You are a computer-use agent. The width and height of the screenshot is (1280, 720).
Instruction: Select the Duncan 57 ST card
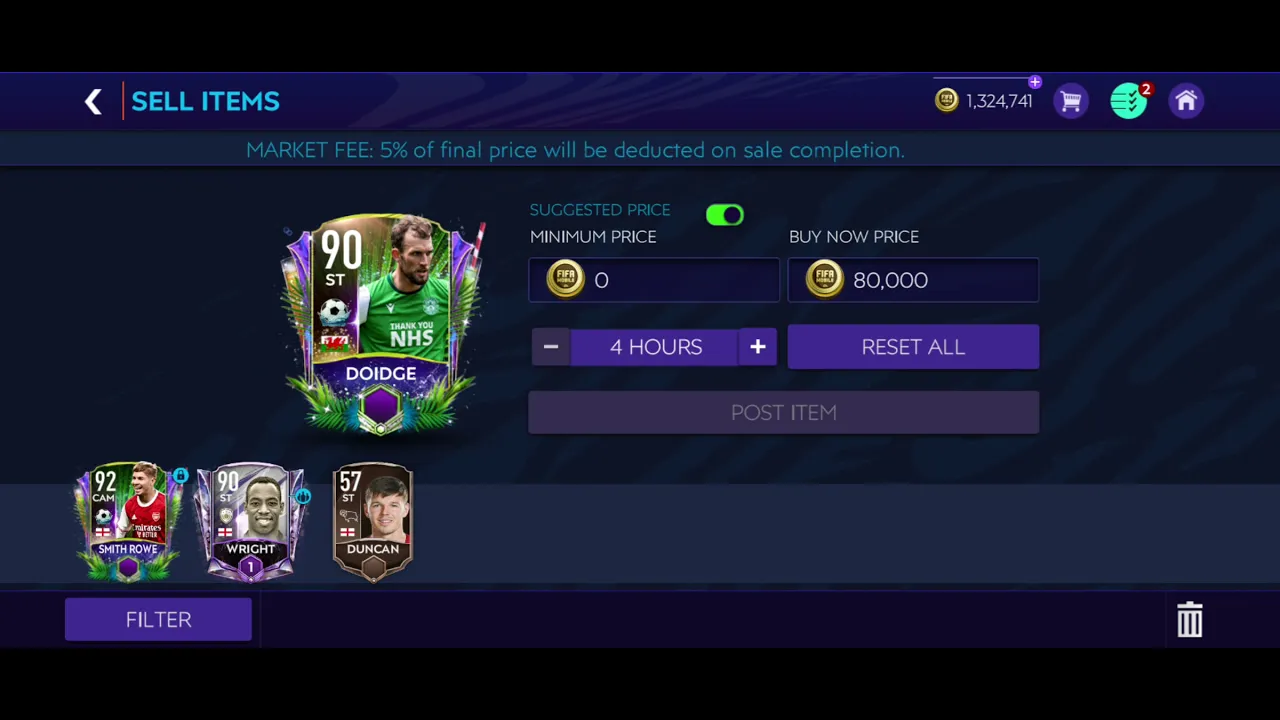tap(372, 521)
